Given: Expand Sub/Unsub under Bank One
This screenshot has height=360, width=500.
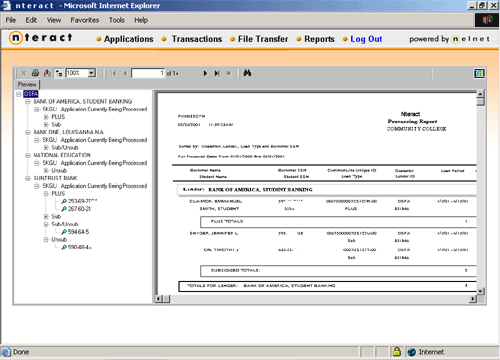Looking at the screenshot, I should pos(46,148).
